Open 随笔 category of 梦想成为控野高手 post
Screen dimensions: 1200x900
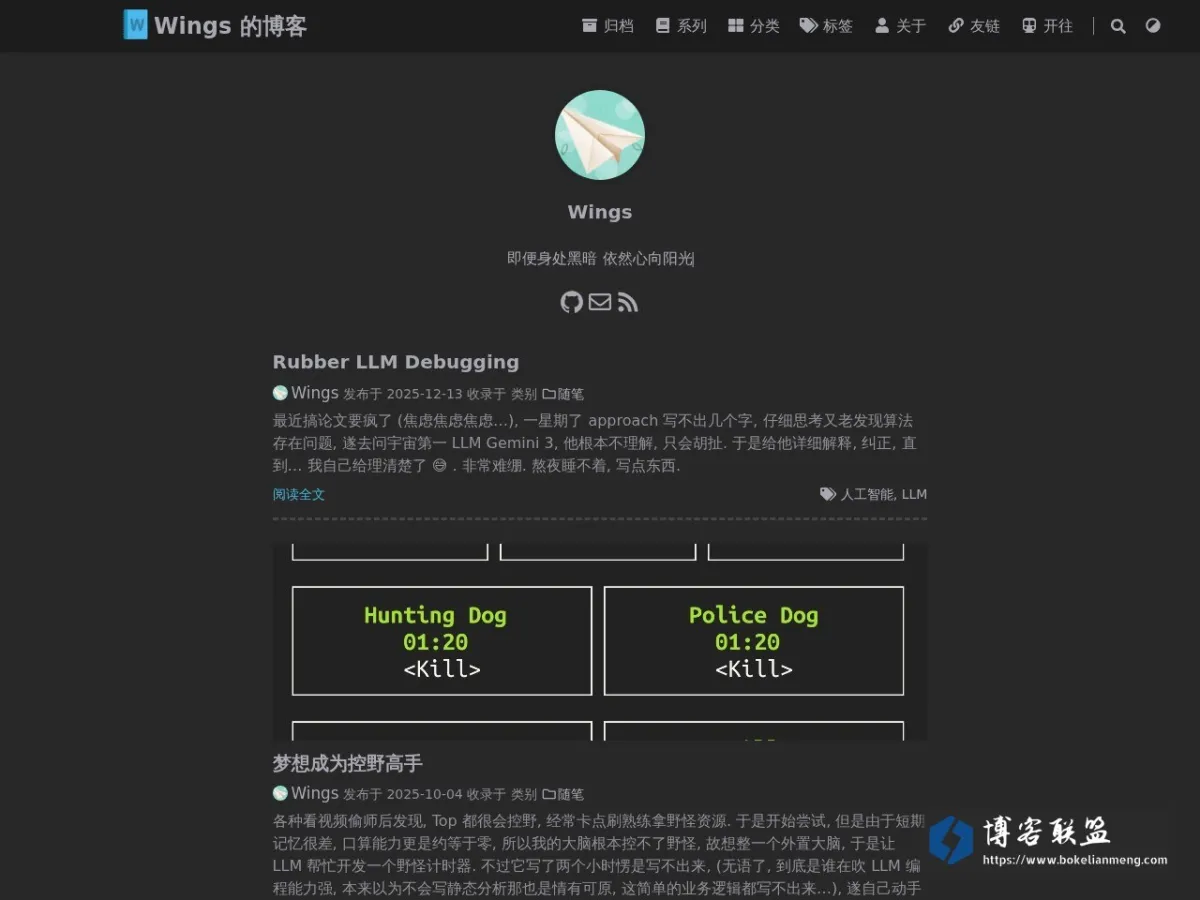coord(563,794)
